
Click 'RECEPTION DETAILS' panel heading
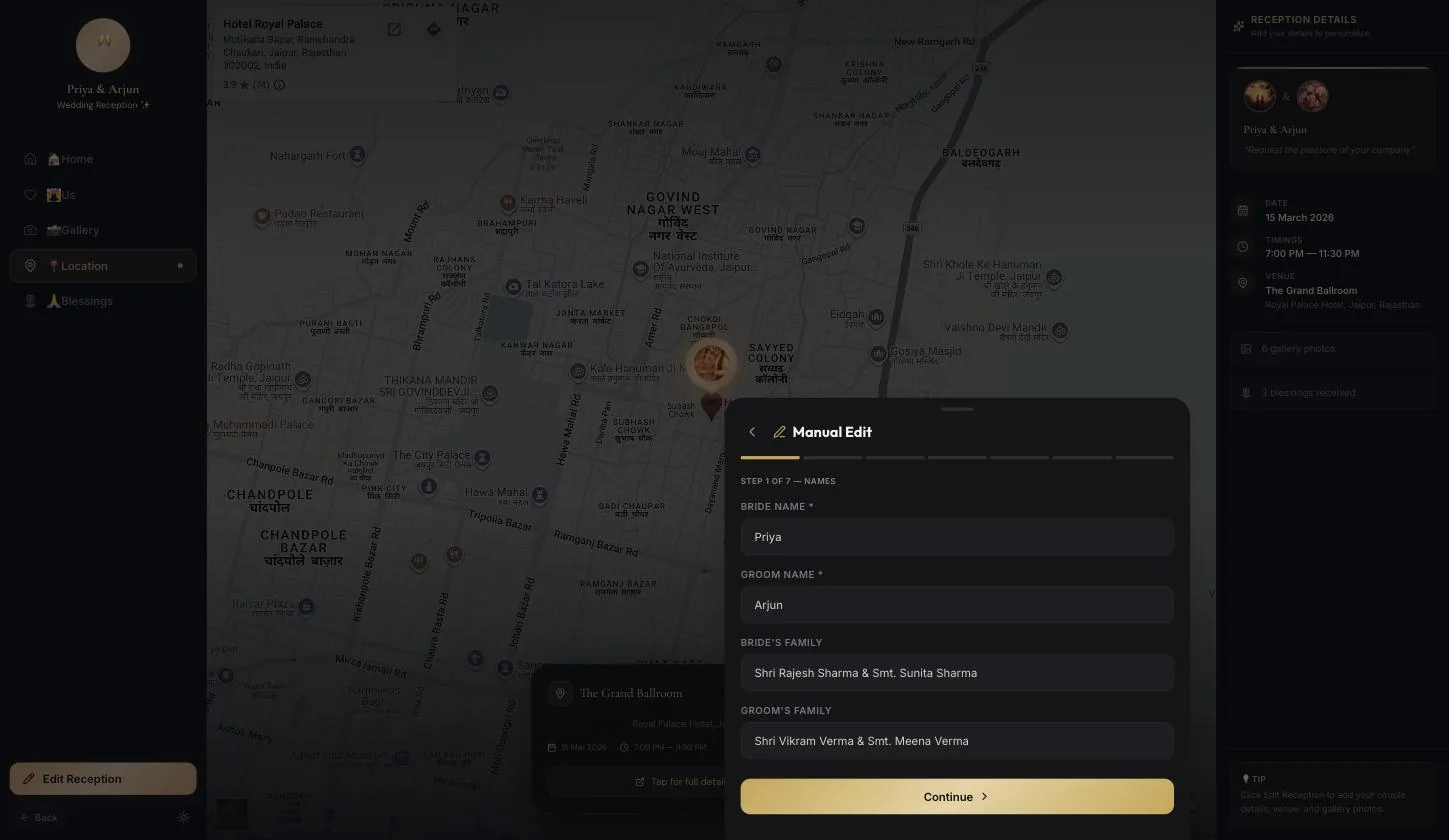1303,20
